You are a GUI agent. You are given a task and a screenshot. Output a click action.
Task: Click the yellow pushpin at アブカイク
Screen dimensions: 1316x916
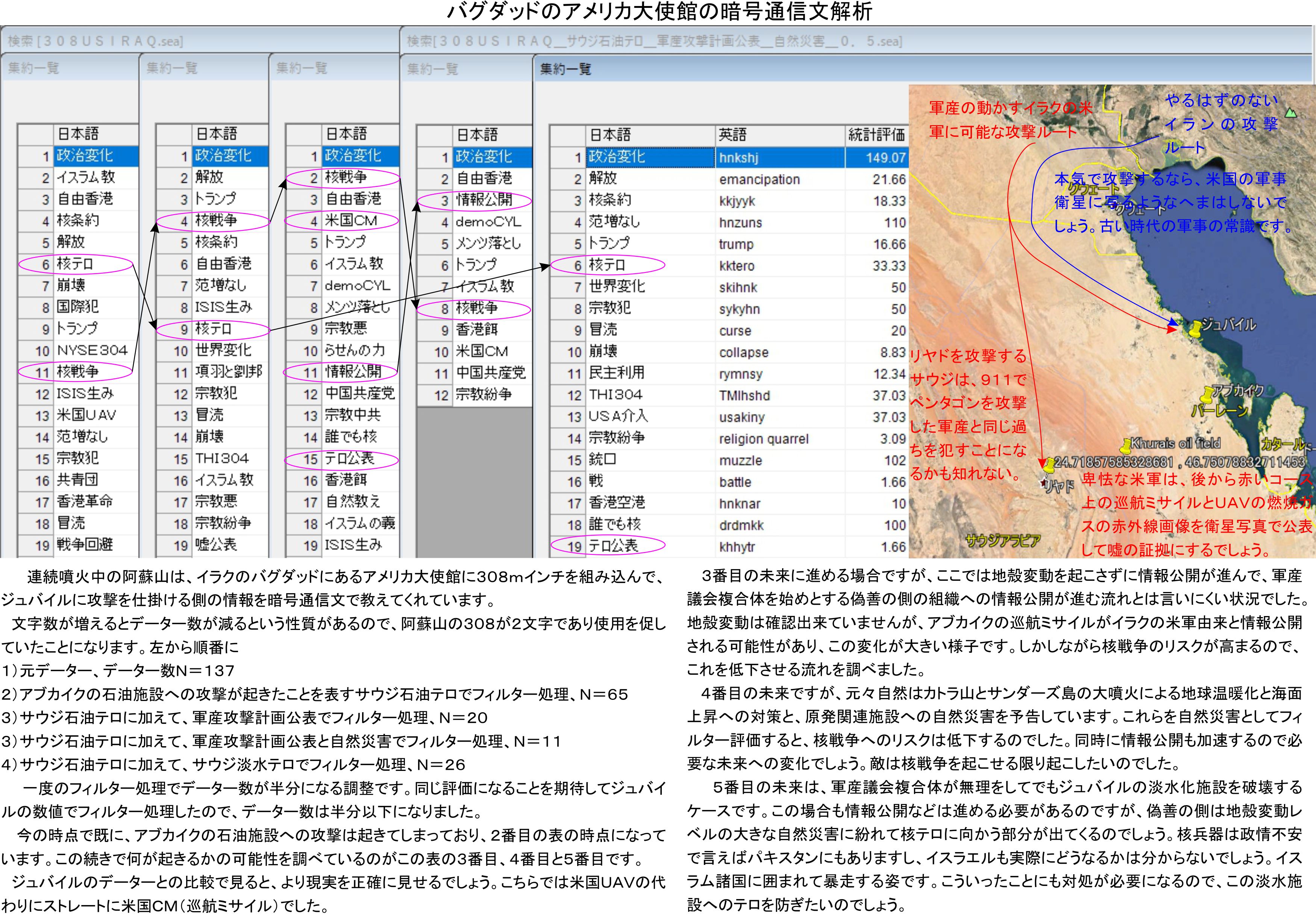(1207, 395)
